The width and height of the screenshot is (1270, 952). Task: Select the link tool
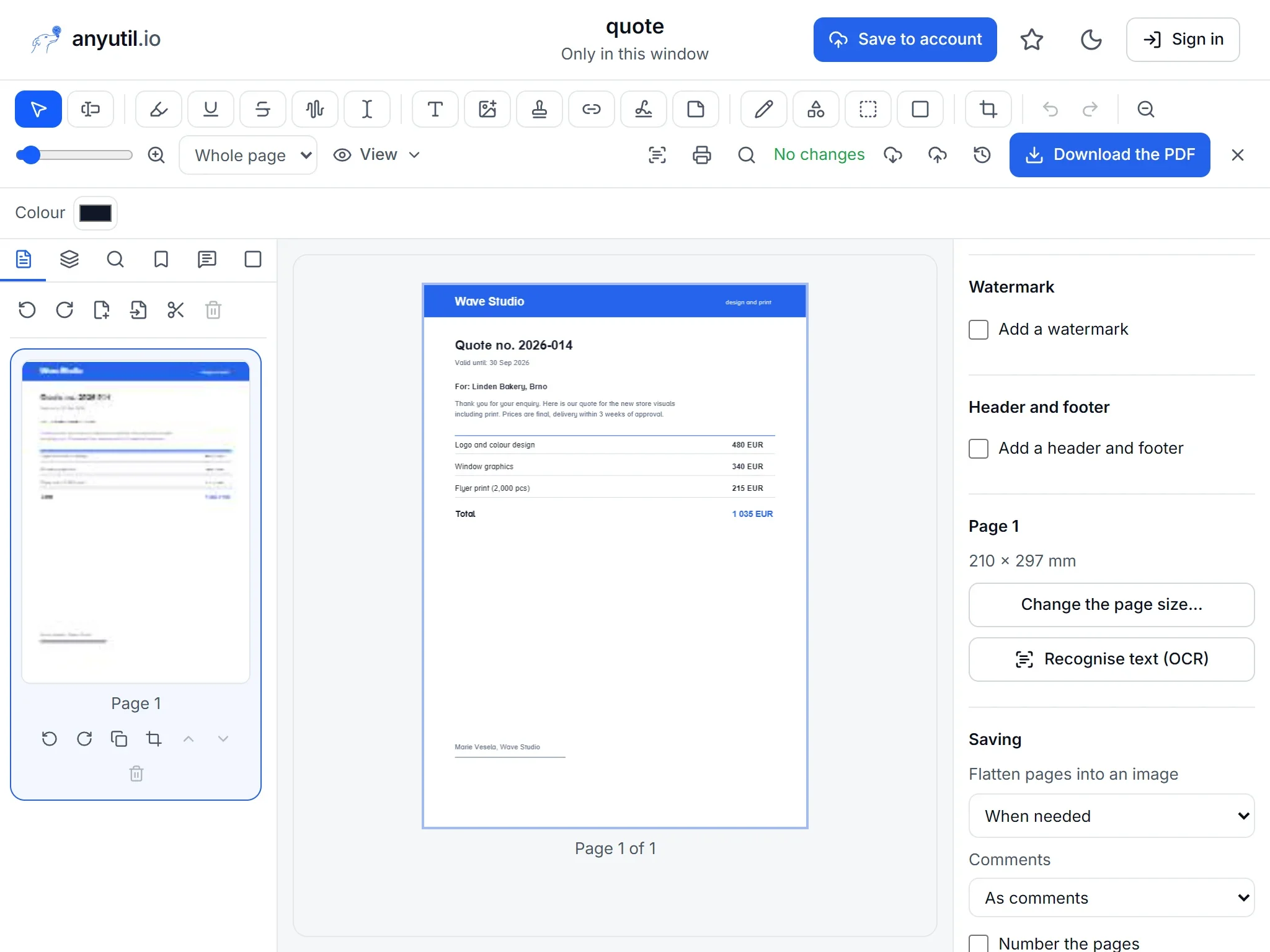tap(592, 110)
